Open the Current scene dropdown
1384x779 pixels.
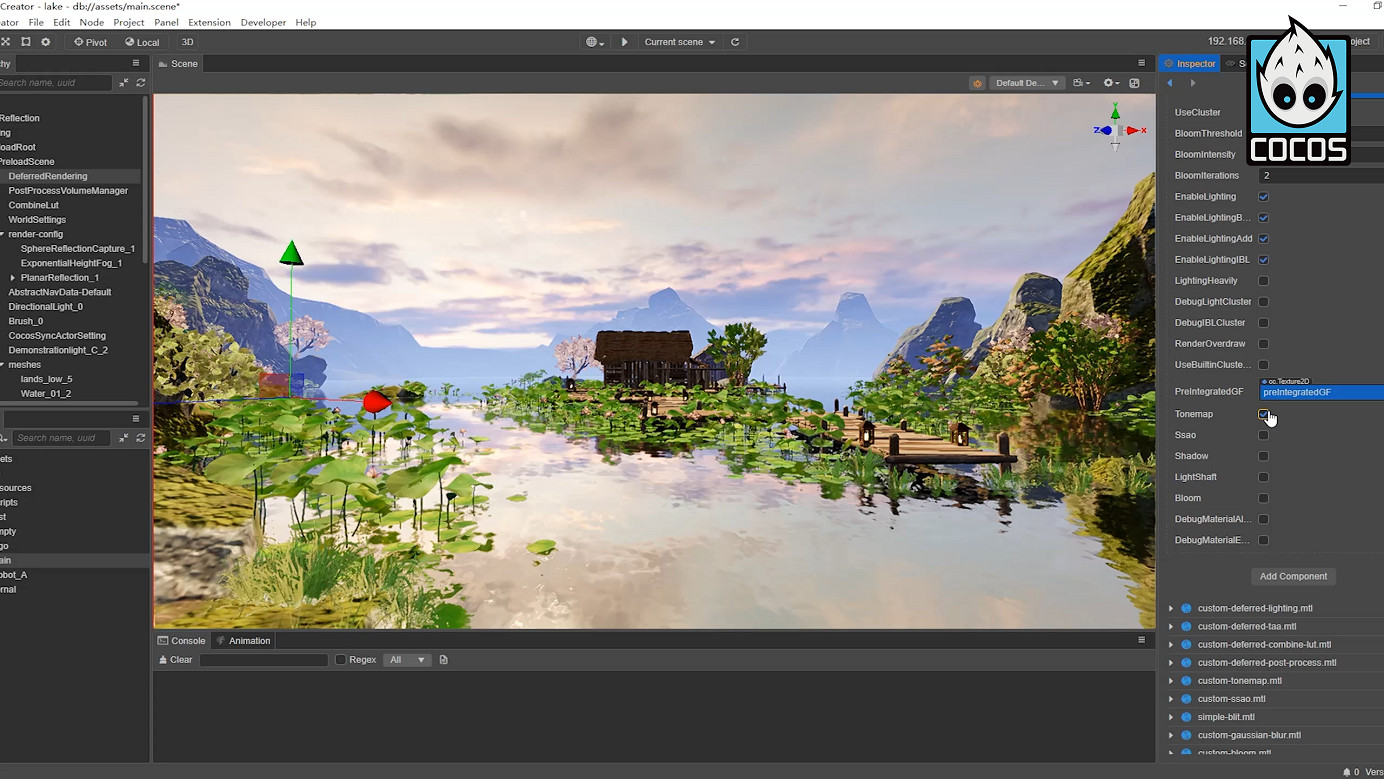tap(679, 42)
